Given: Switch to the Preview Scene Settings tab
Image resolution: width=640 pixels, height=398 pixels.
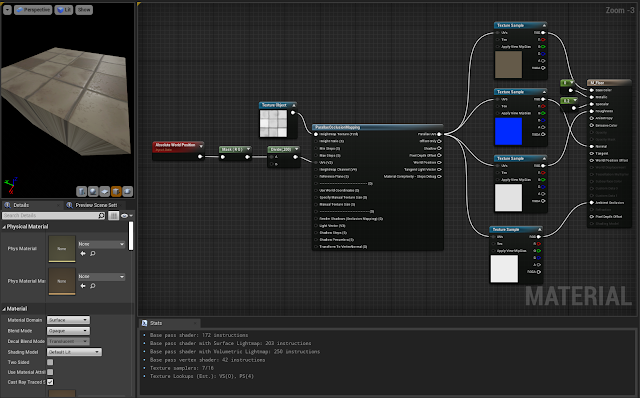Looking at the screenshot, I should coord(96,205).
